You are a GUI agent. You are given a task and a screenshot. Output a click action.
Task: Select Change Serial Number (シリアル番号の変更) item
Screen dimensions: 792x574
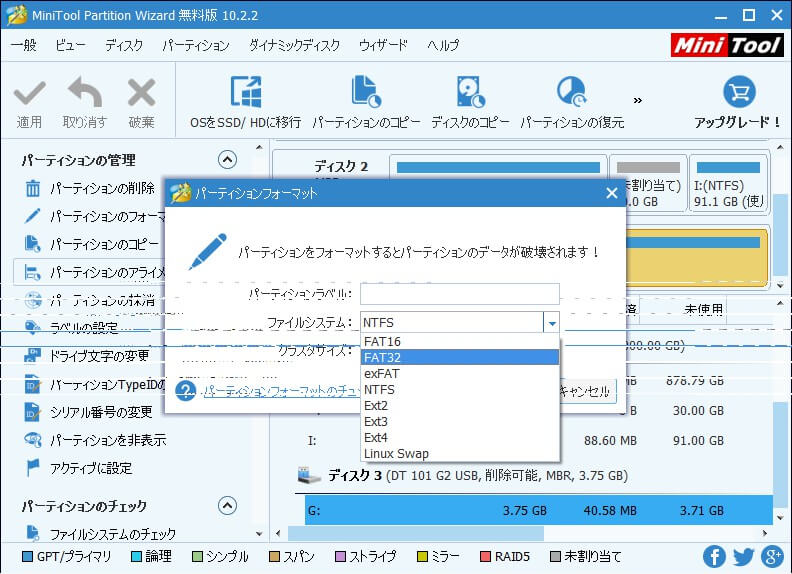tap(88, 412)
